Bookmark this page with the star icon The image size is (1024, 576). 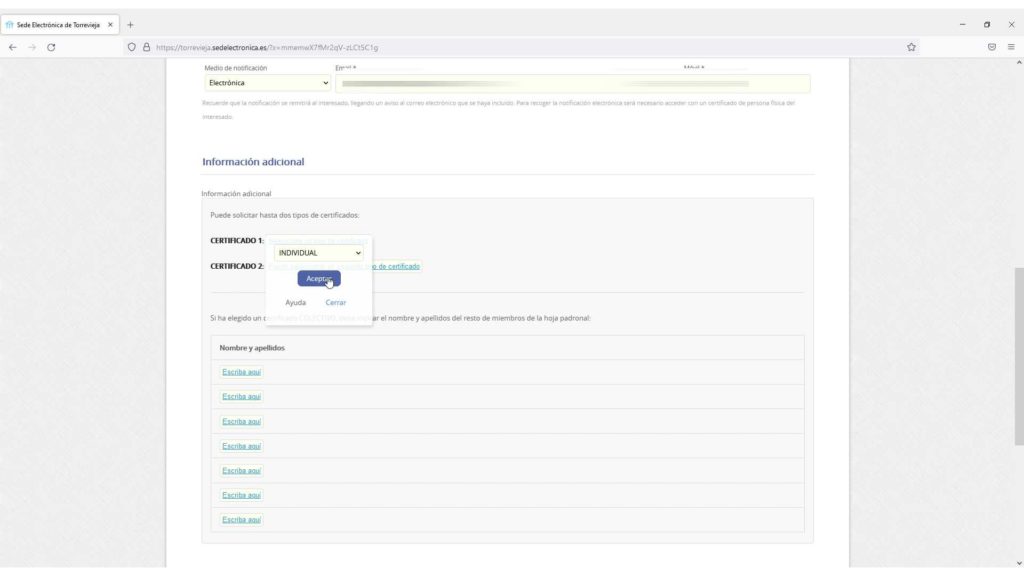911,47
